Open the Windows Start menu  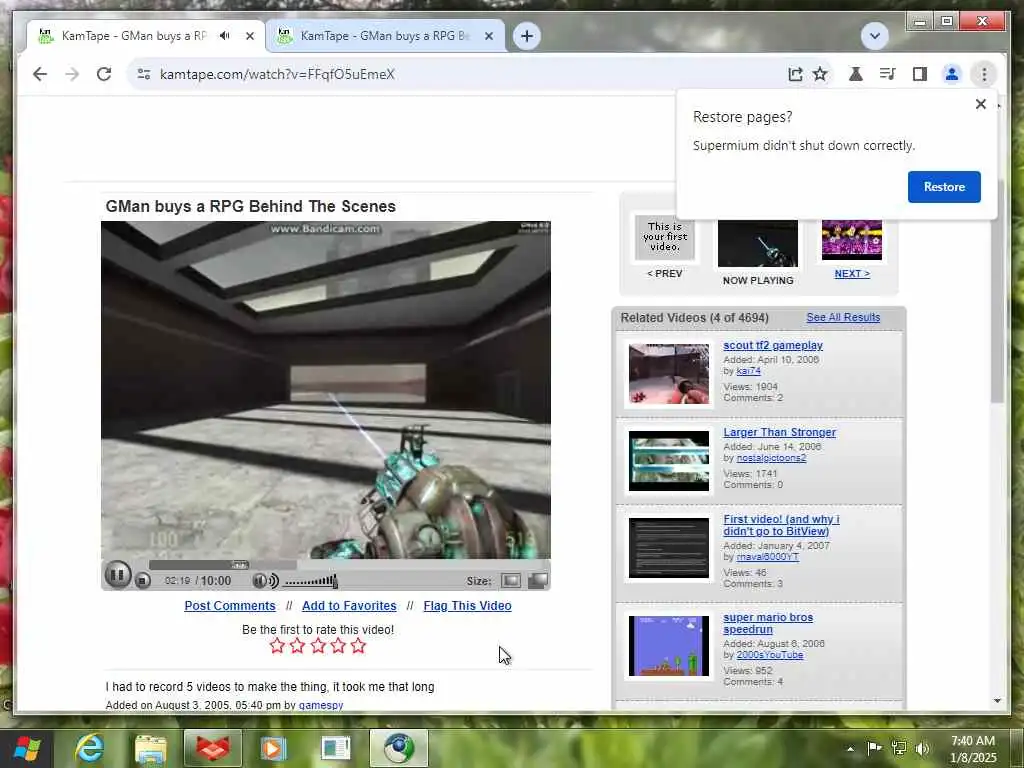pyautogui.click(x=27, y=748)
